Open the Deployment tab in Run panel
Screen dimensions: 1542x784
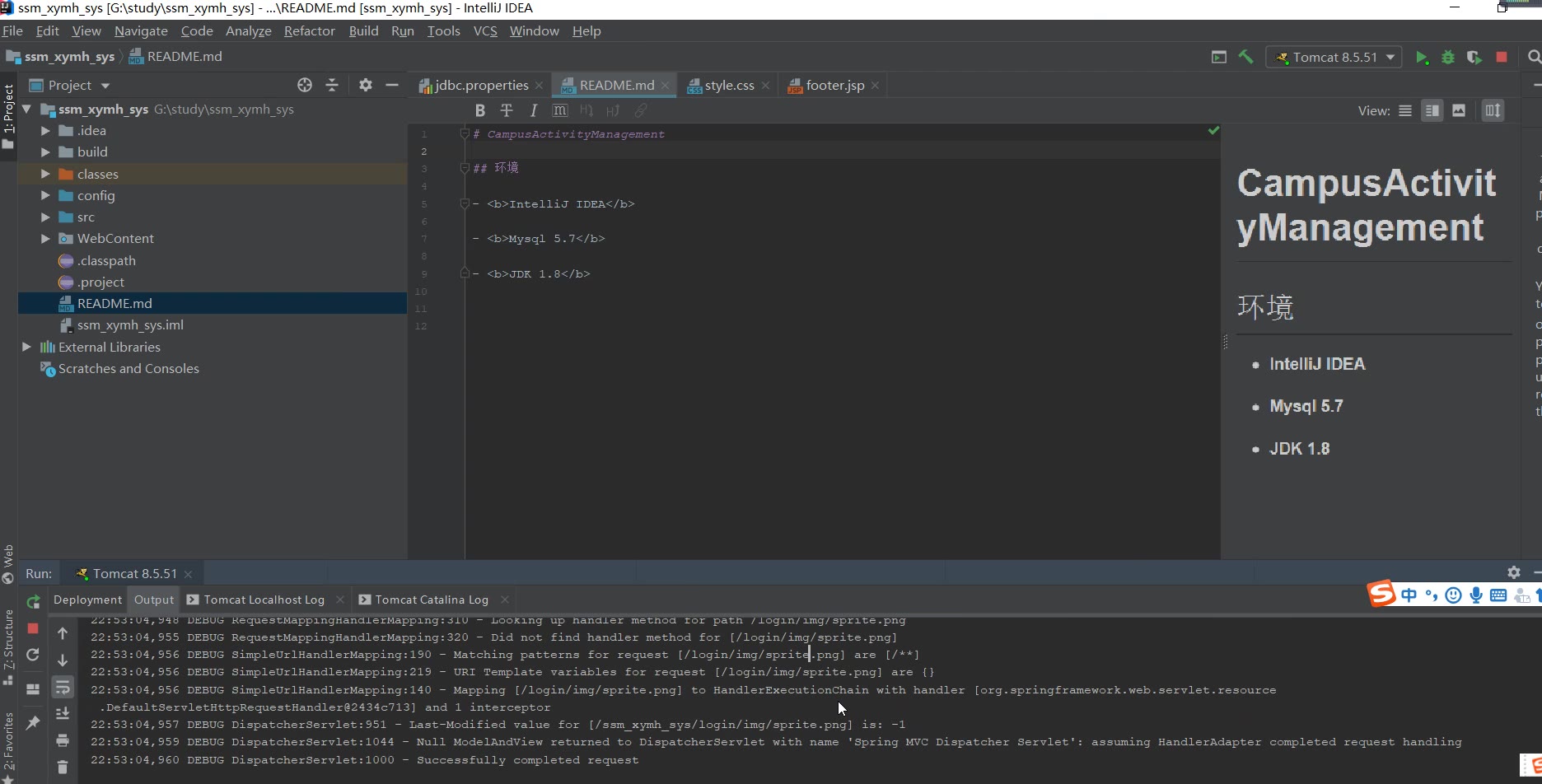(87, 600)
